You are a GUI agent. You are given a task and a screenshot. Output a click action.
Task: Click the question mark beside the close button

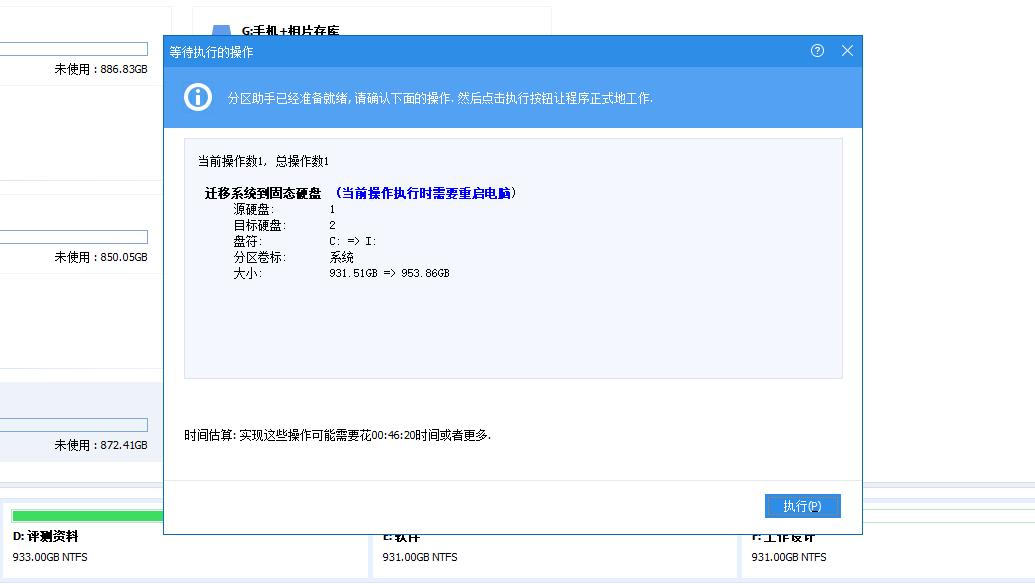pyautogui.click(x=819, y=51)
